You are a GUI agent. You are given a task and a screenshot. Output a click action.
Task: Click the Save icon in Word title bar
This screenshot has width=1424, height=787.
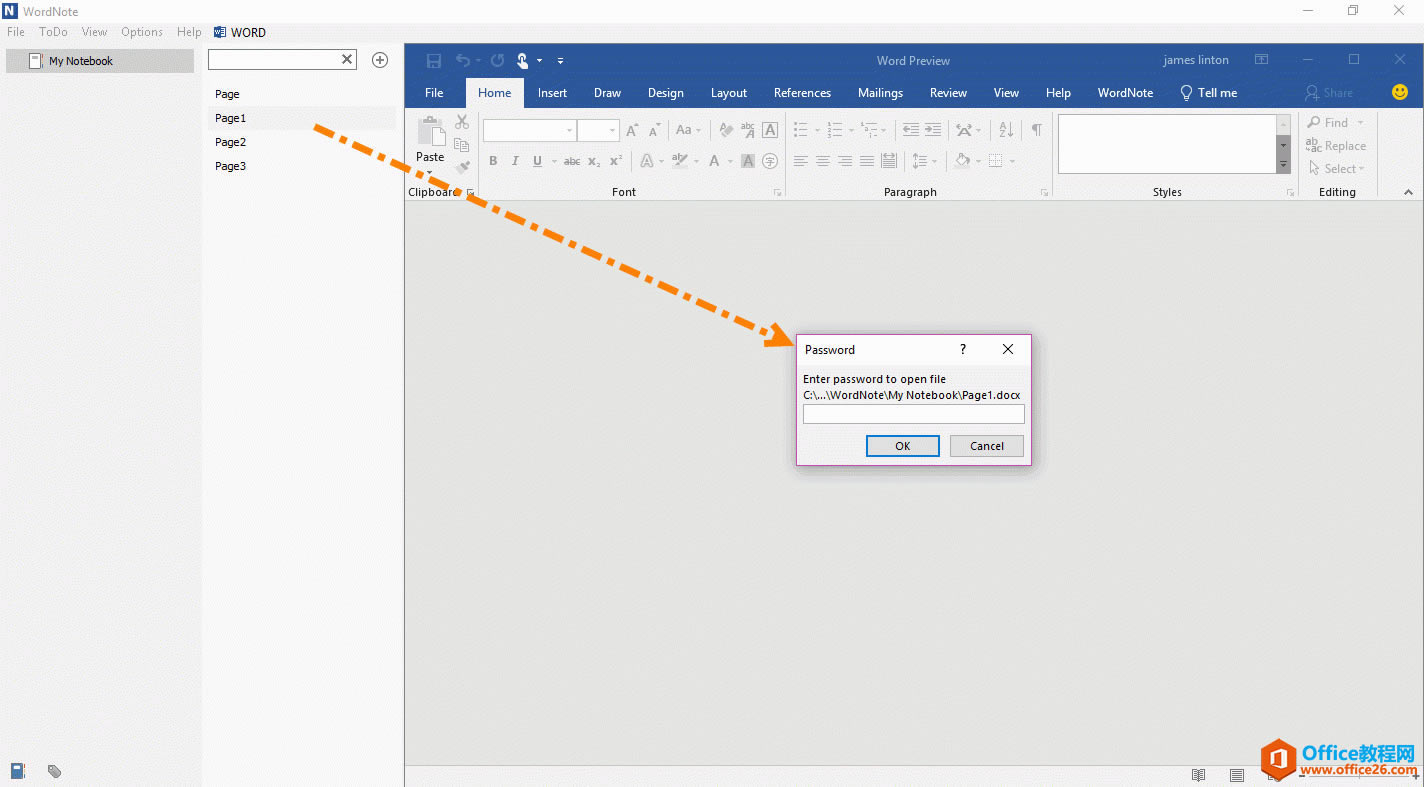pos(433,60)
